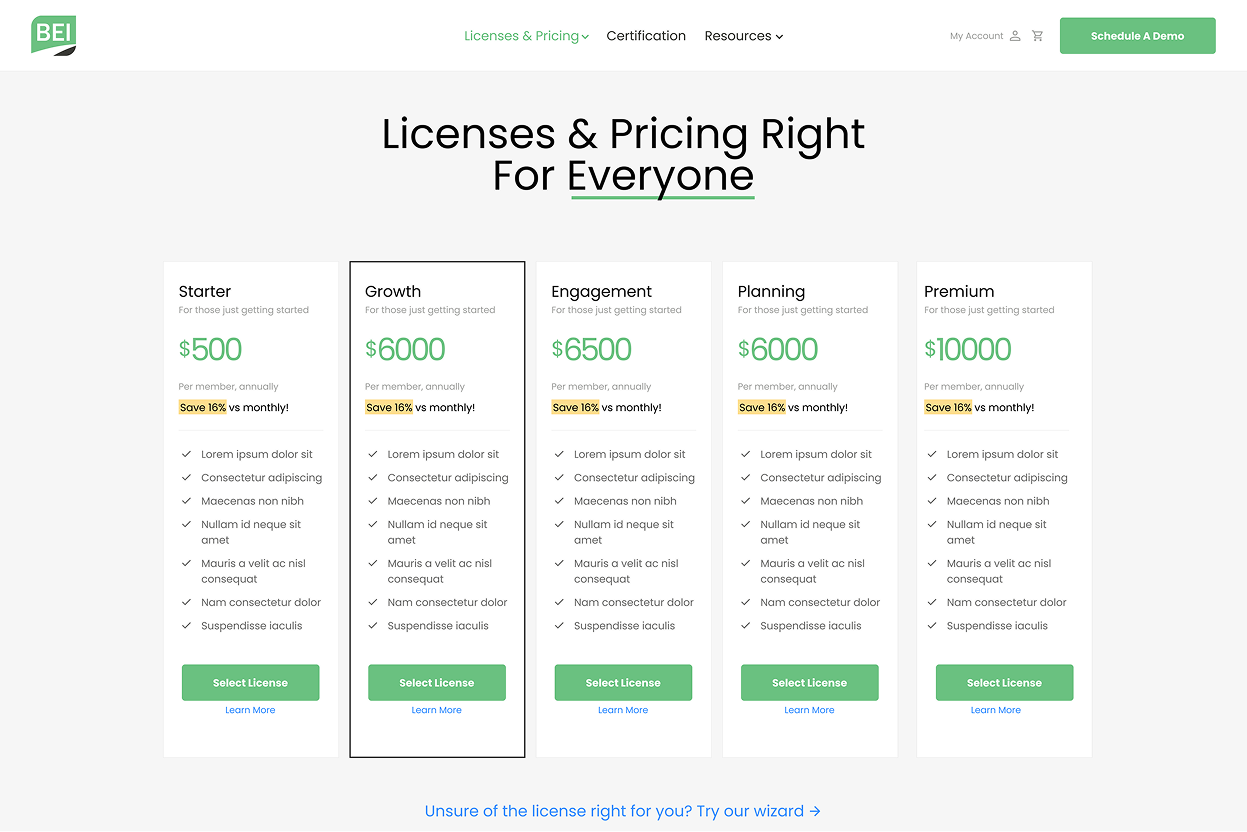
Task: Expand the Licenses & Pricing dropdown
Action: tap(526, 36)
